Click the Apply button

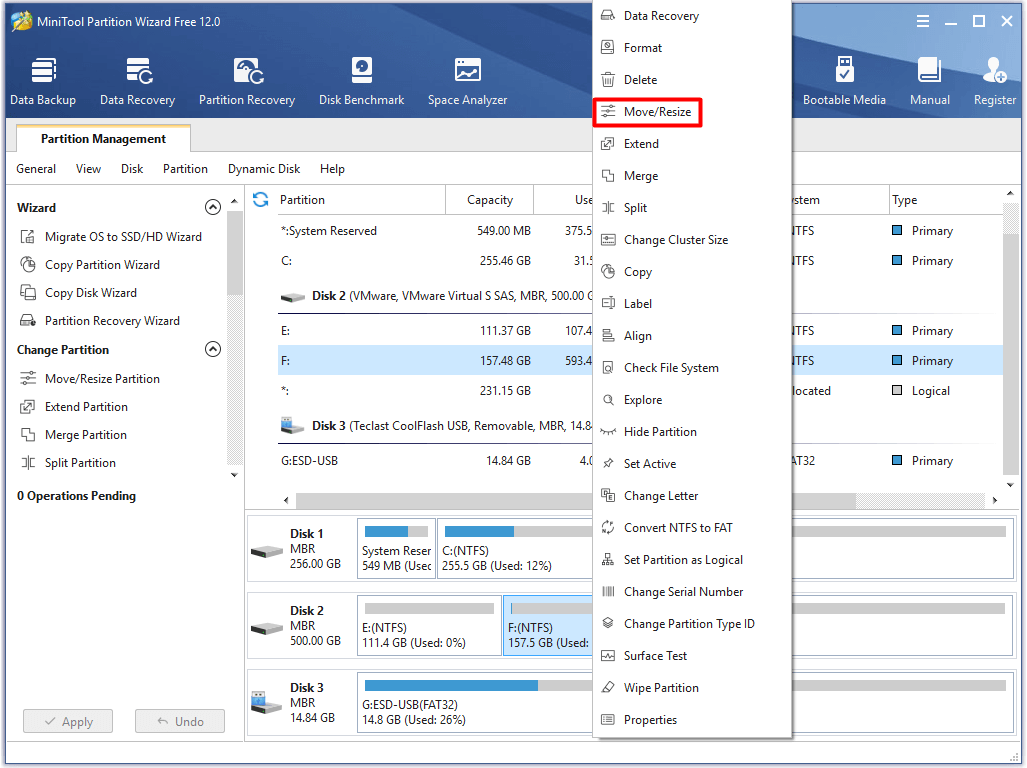pyautogui.click(x=68, y=722)
